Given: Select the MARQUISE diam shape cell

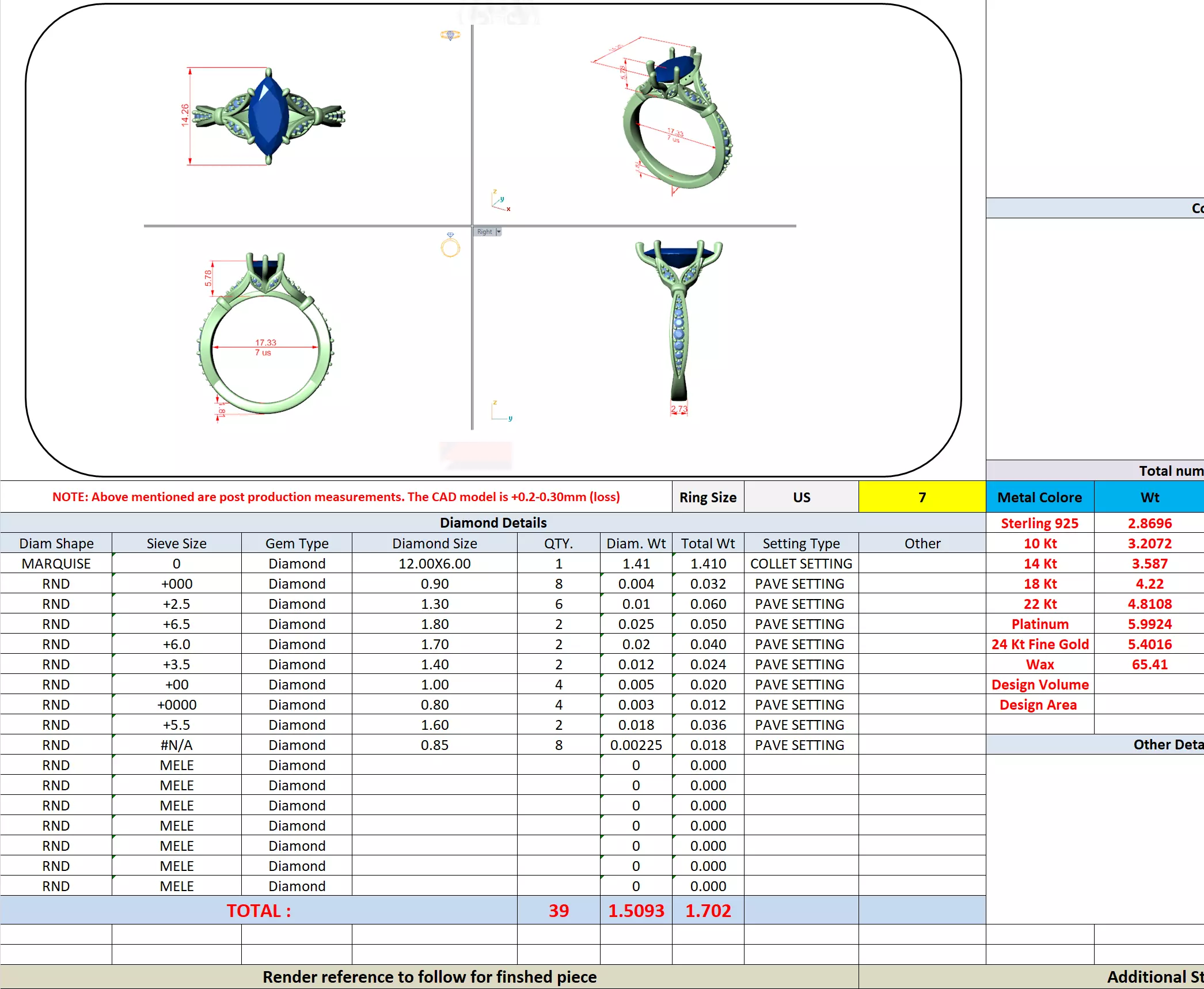Looking at the screenshot, I should pos(56,563).
